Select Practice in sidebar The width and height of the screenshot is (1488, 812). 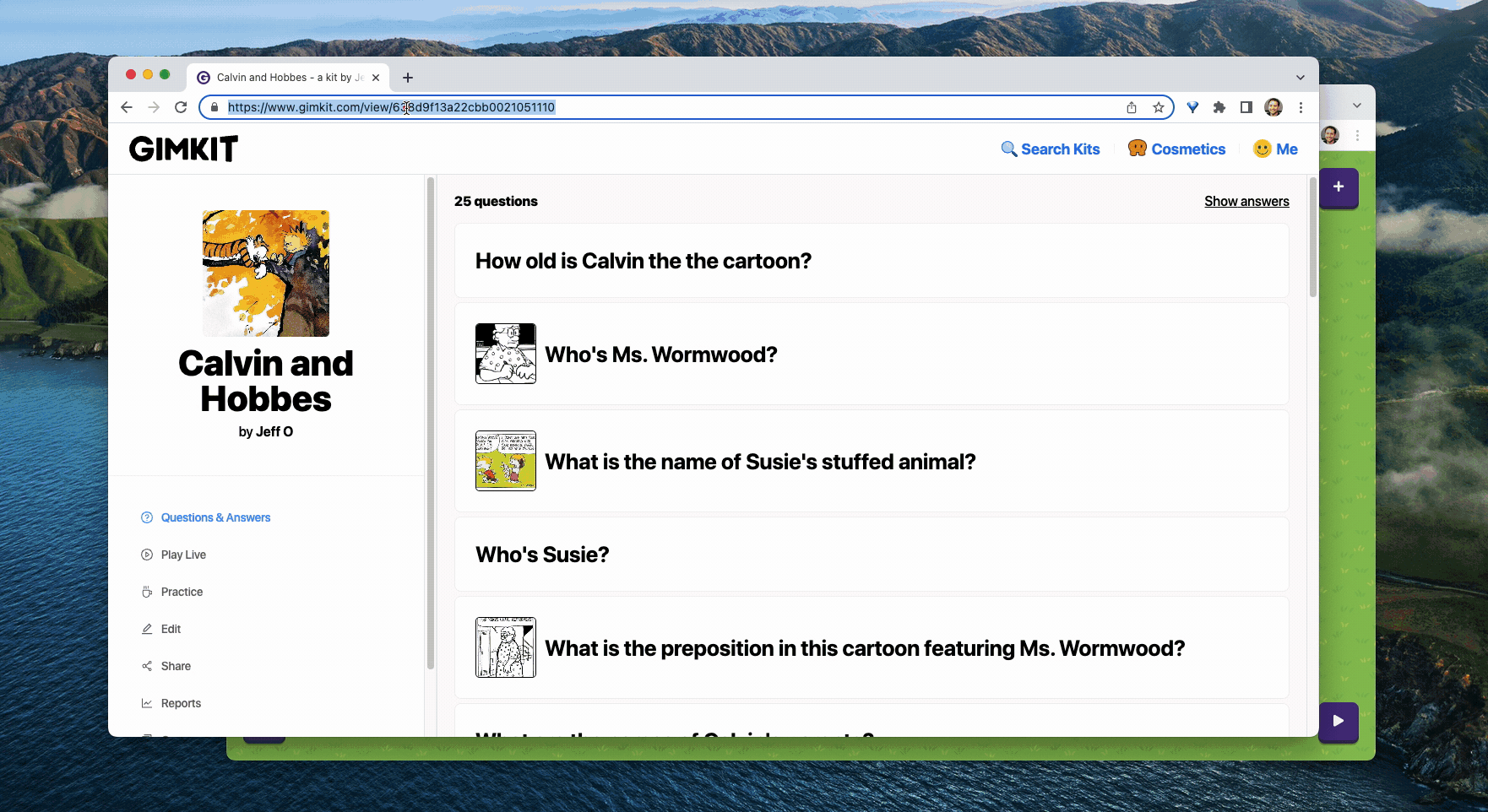(x=172, y=592)
